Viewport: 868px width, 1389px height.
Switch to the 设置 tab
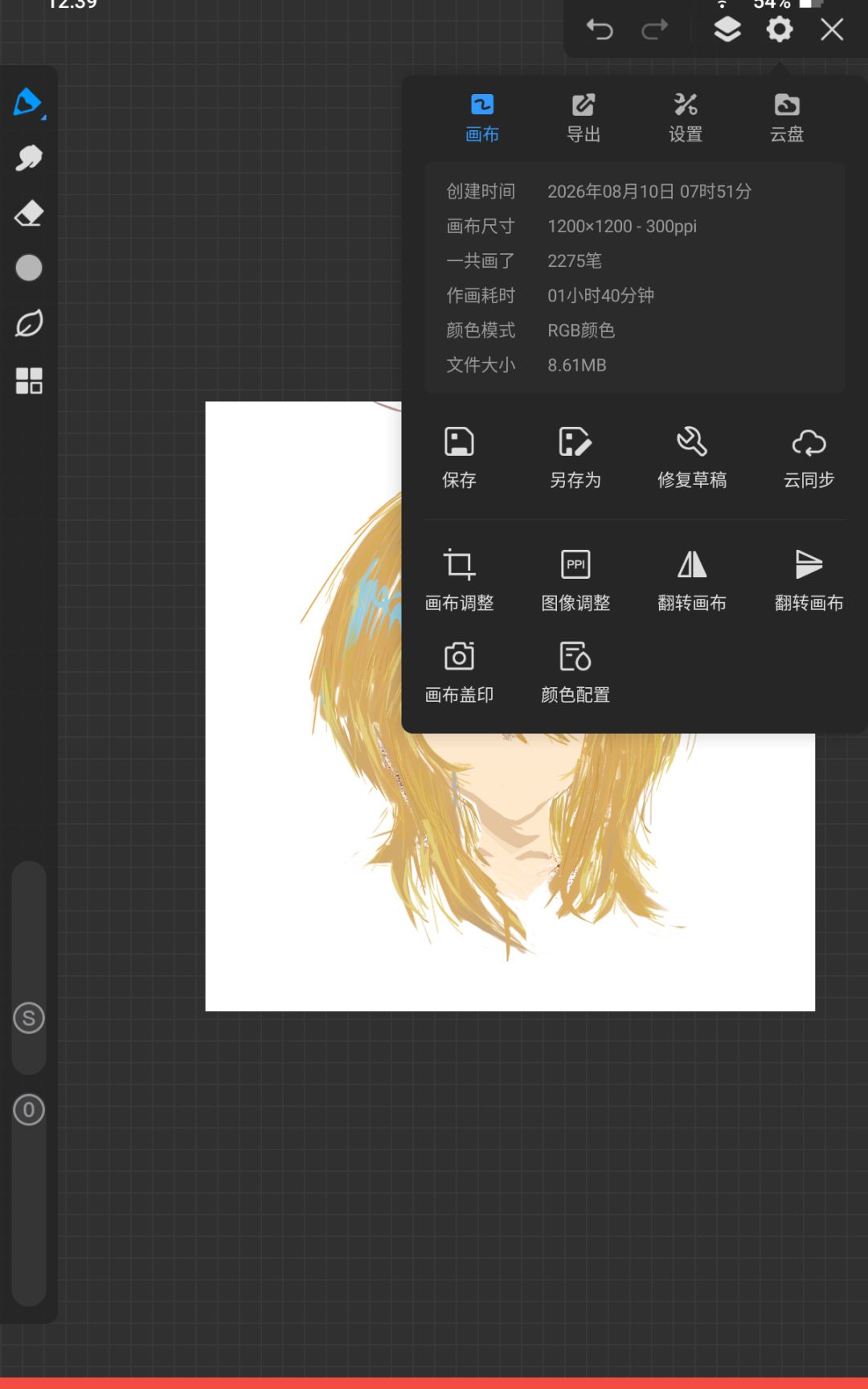(686, 118)
